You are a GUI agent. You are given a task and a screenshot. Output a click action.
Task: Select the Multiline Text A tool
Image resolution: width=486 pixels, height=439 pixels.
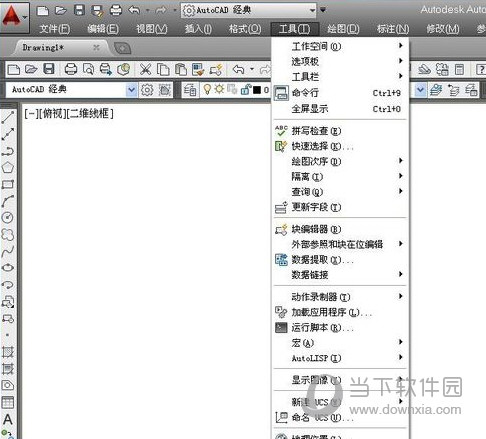click(8, 419)
